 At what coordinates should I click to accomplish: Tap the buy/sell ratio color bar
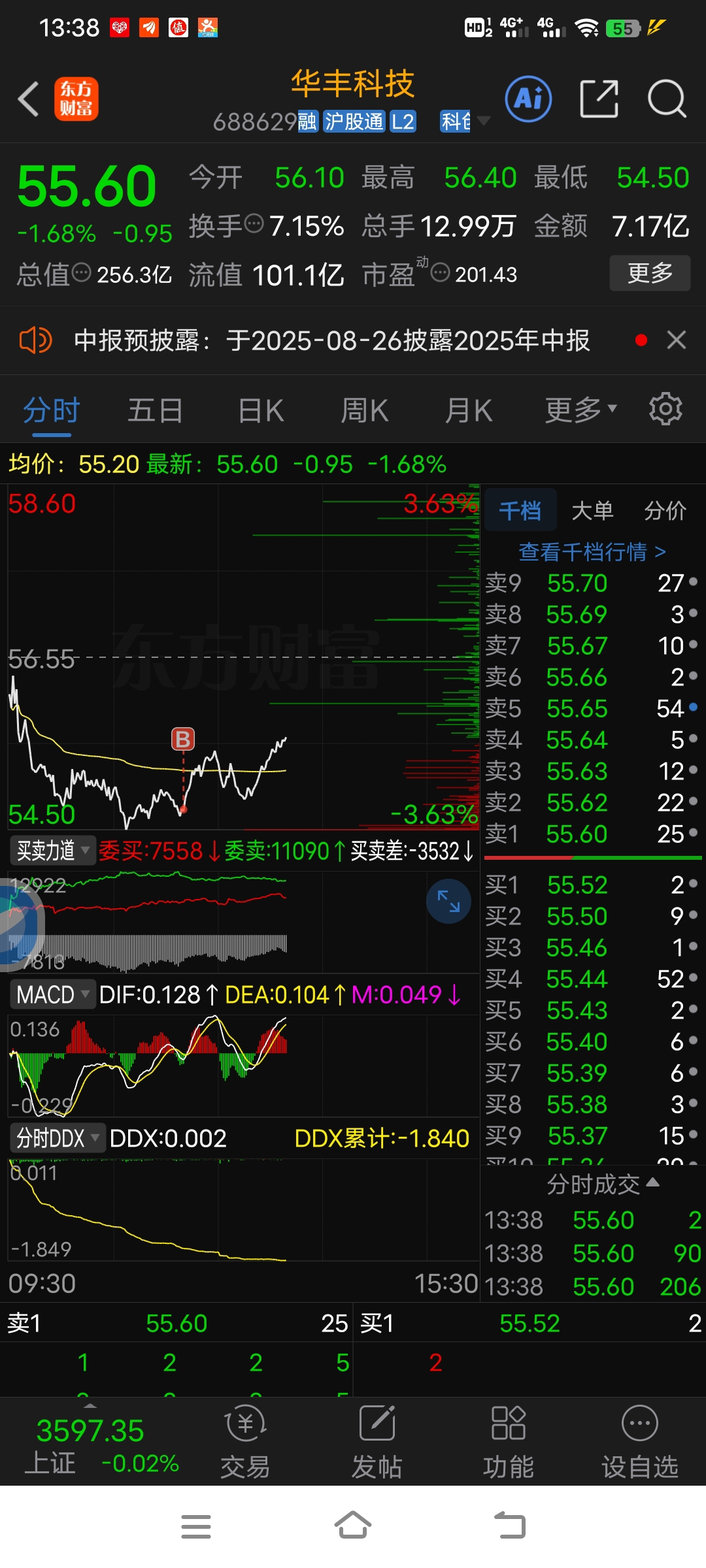click(592, 857)
